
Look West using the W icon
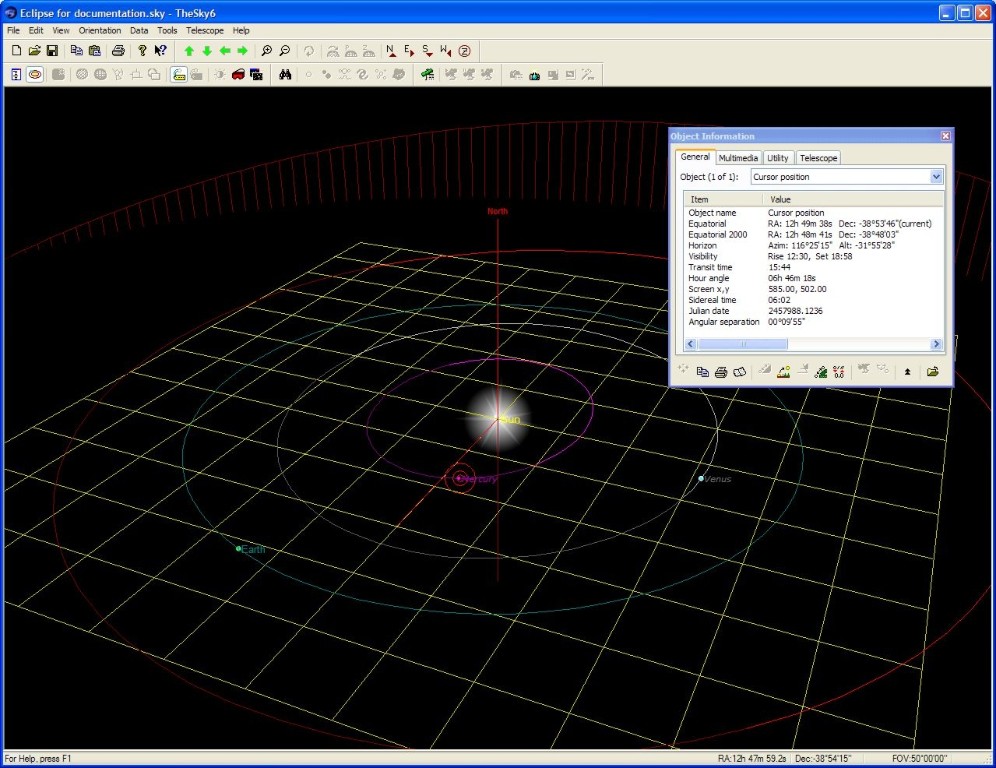click(446, 51)
